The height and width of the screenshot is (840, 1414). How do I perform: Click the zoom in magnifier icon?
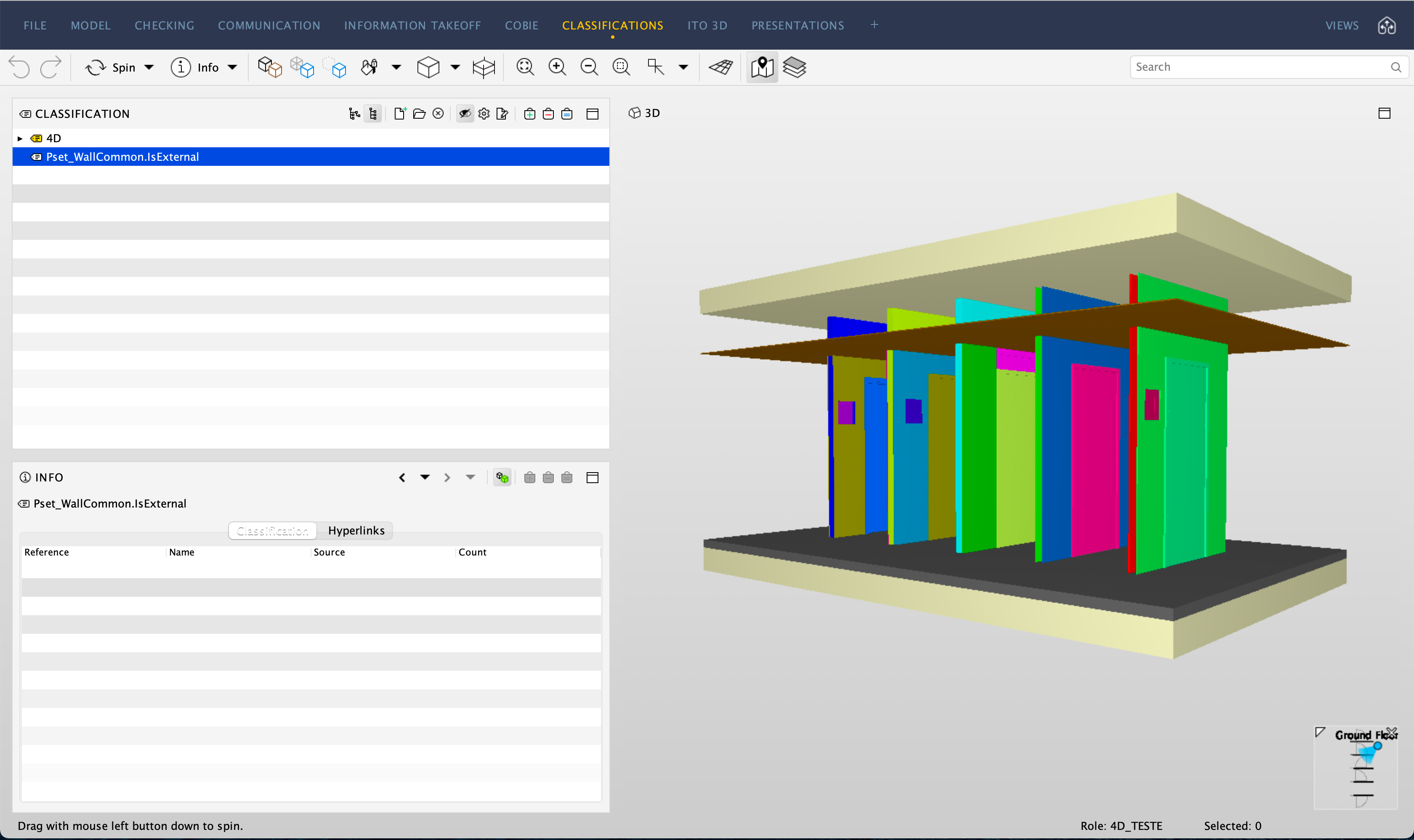pos(557,67)
